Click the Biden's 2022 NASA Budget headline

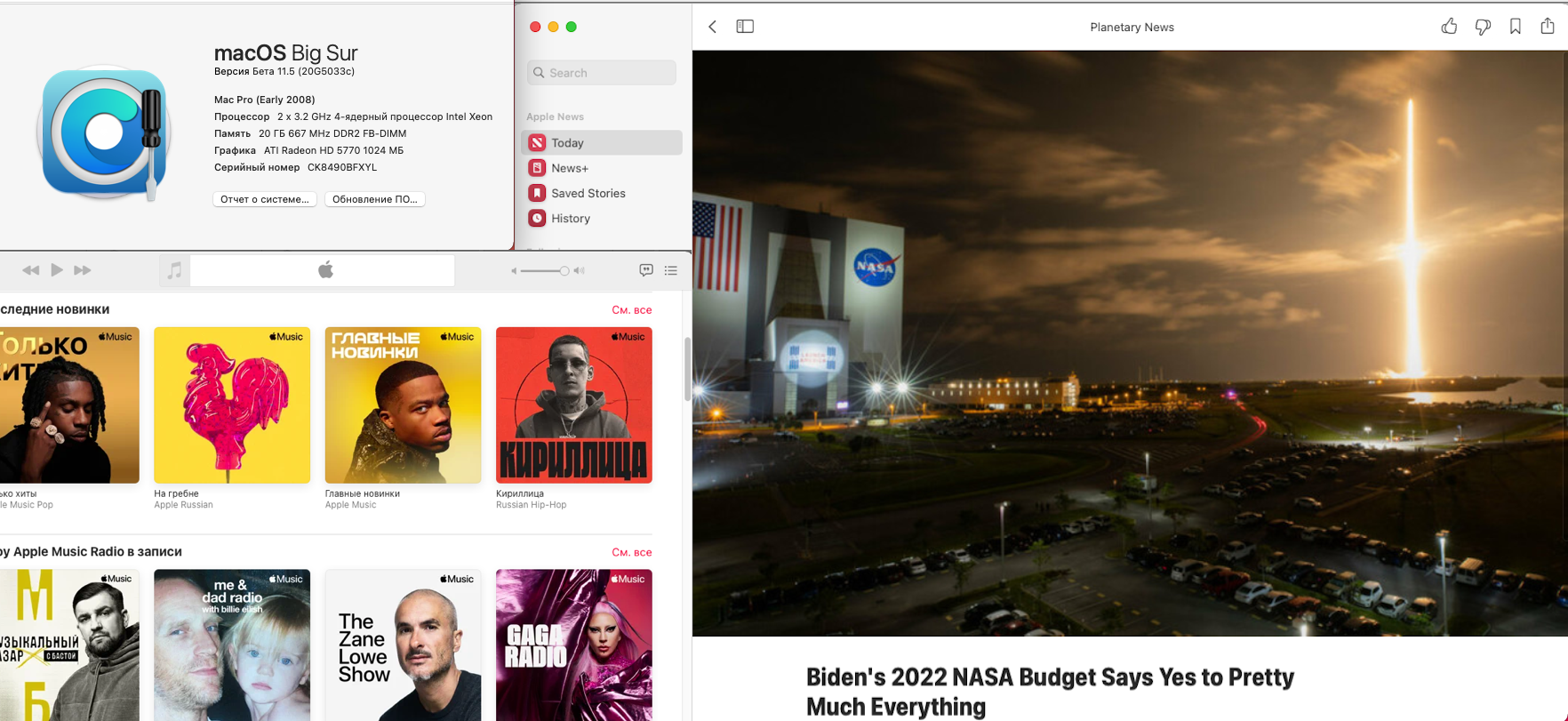click(1050, 692)
